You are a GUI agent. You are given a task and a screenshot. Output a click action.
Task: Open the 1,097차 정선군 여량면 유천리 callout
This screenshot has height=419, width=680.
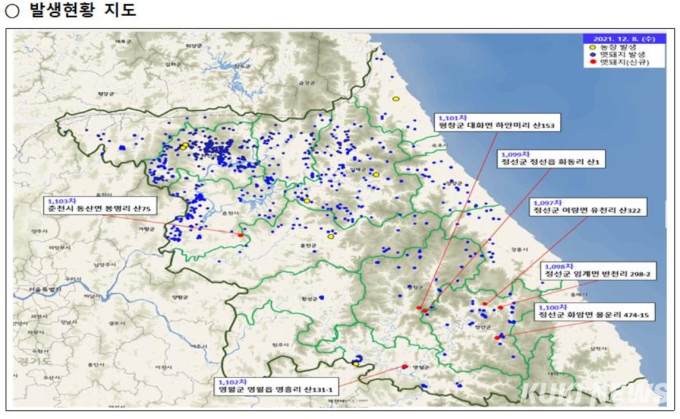(x=587, y=207)
